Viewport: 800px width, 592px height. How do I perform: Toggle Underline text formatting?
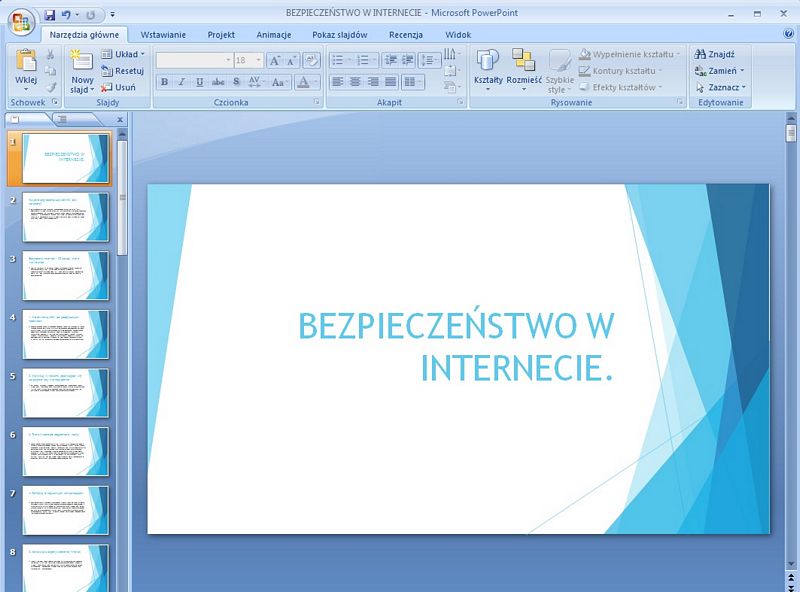199,82
